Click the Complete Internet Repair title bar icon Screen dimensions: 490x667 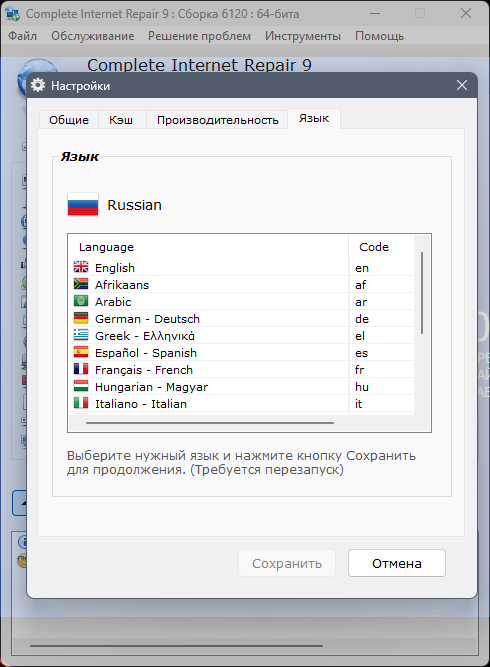pos(13,14)
